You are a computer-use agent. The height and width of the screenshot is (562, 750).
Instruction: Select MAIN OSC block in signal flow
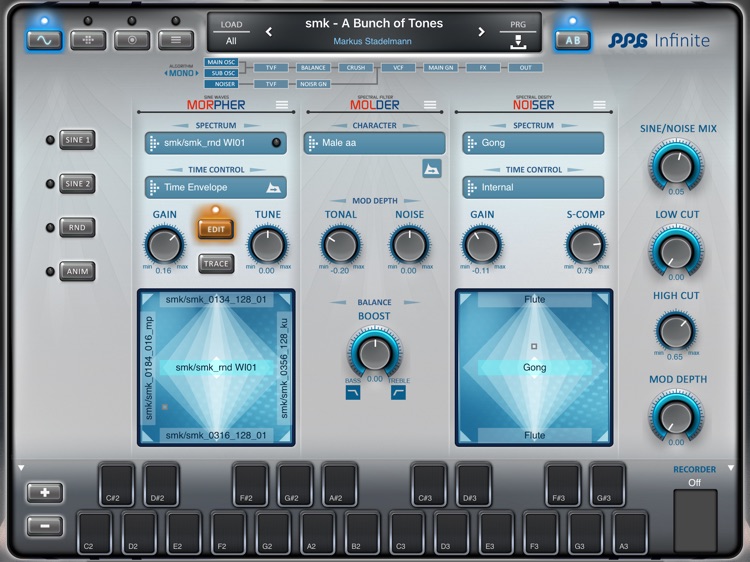(221, 62)
